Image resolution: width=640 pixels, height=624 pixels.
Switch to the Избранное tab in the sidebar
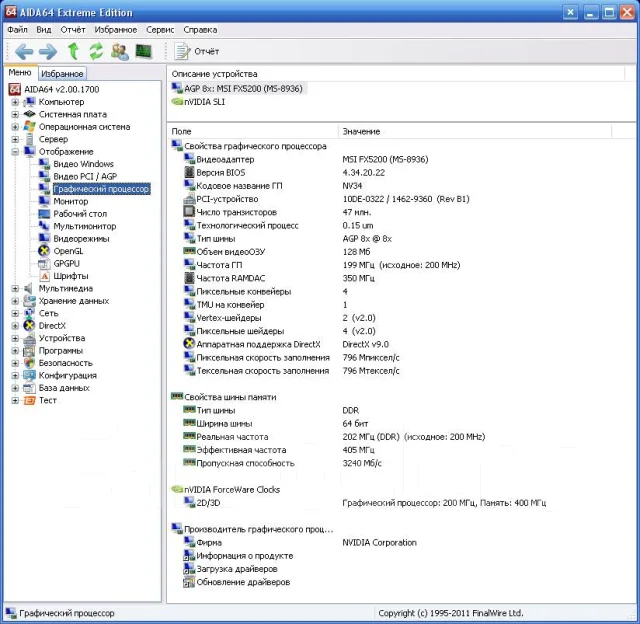coord(62,74)
